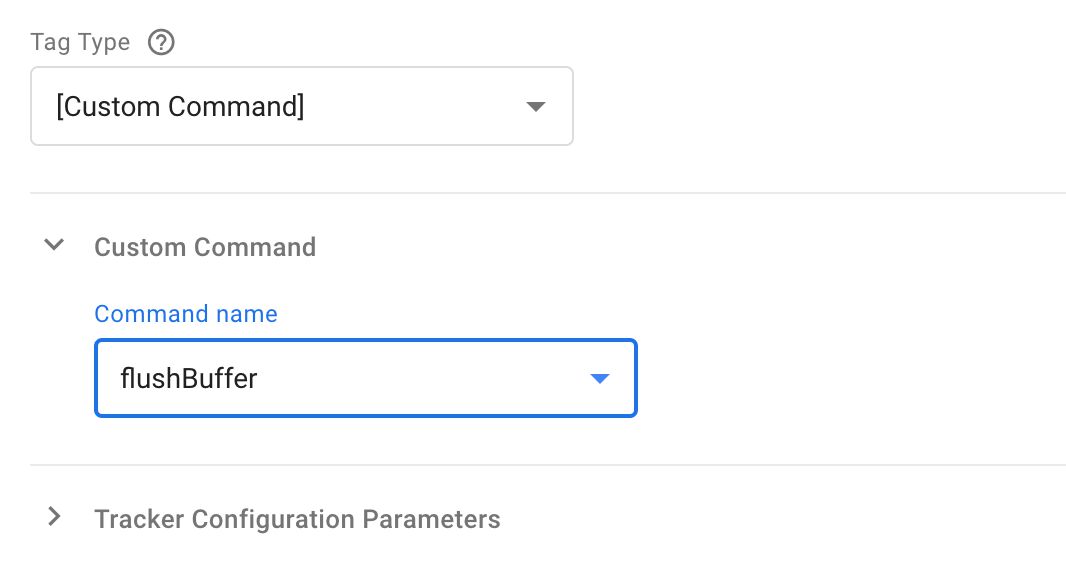Image resolution: width=1066 pixels, height=574 pixels.
Task: Focus the Command name combo box
Action: pos(366,378)
